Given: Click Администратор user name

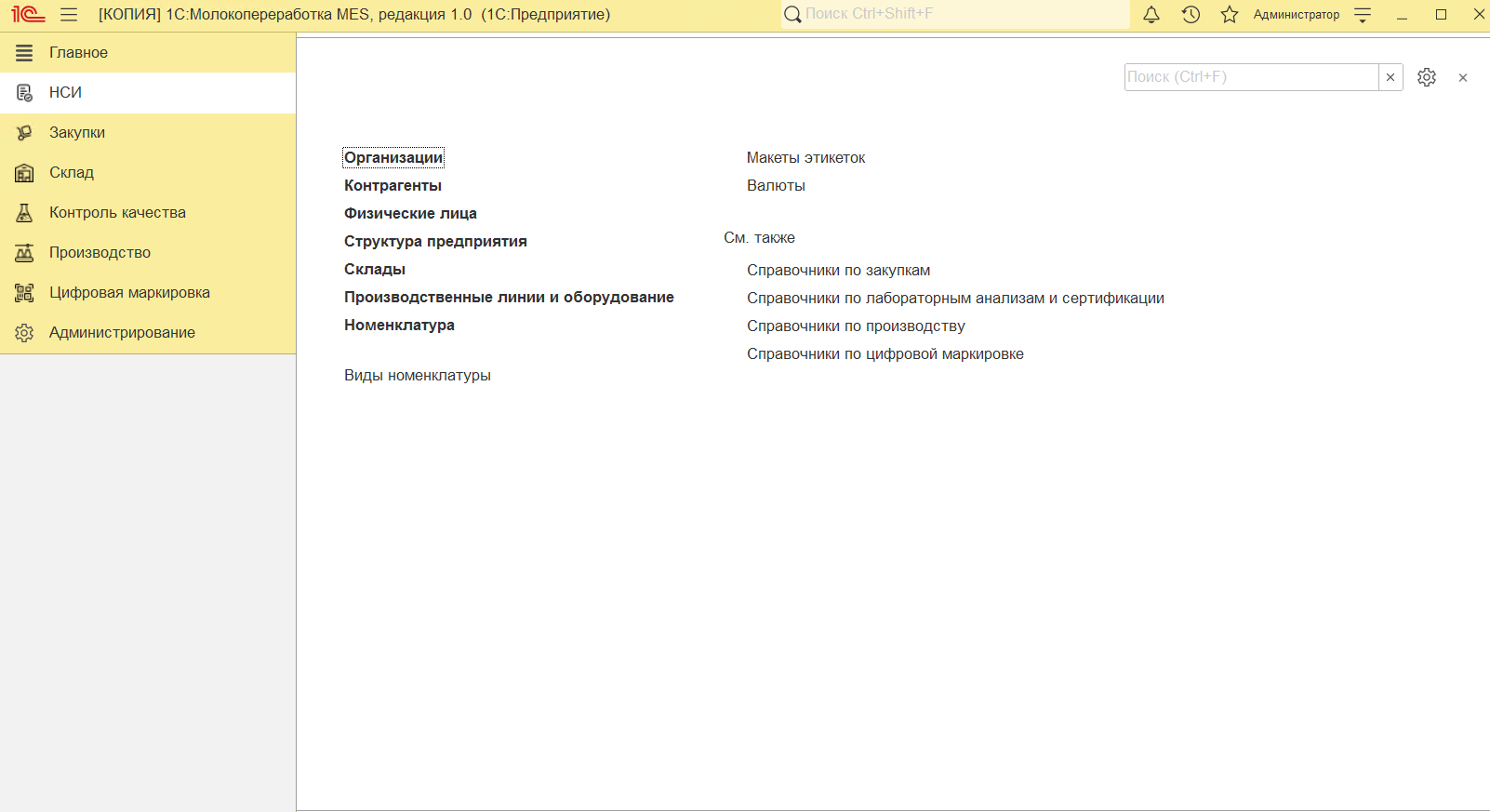Looking at the screenshot, I should click(1297, 15).
